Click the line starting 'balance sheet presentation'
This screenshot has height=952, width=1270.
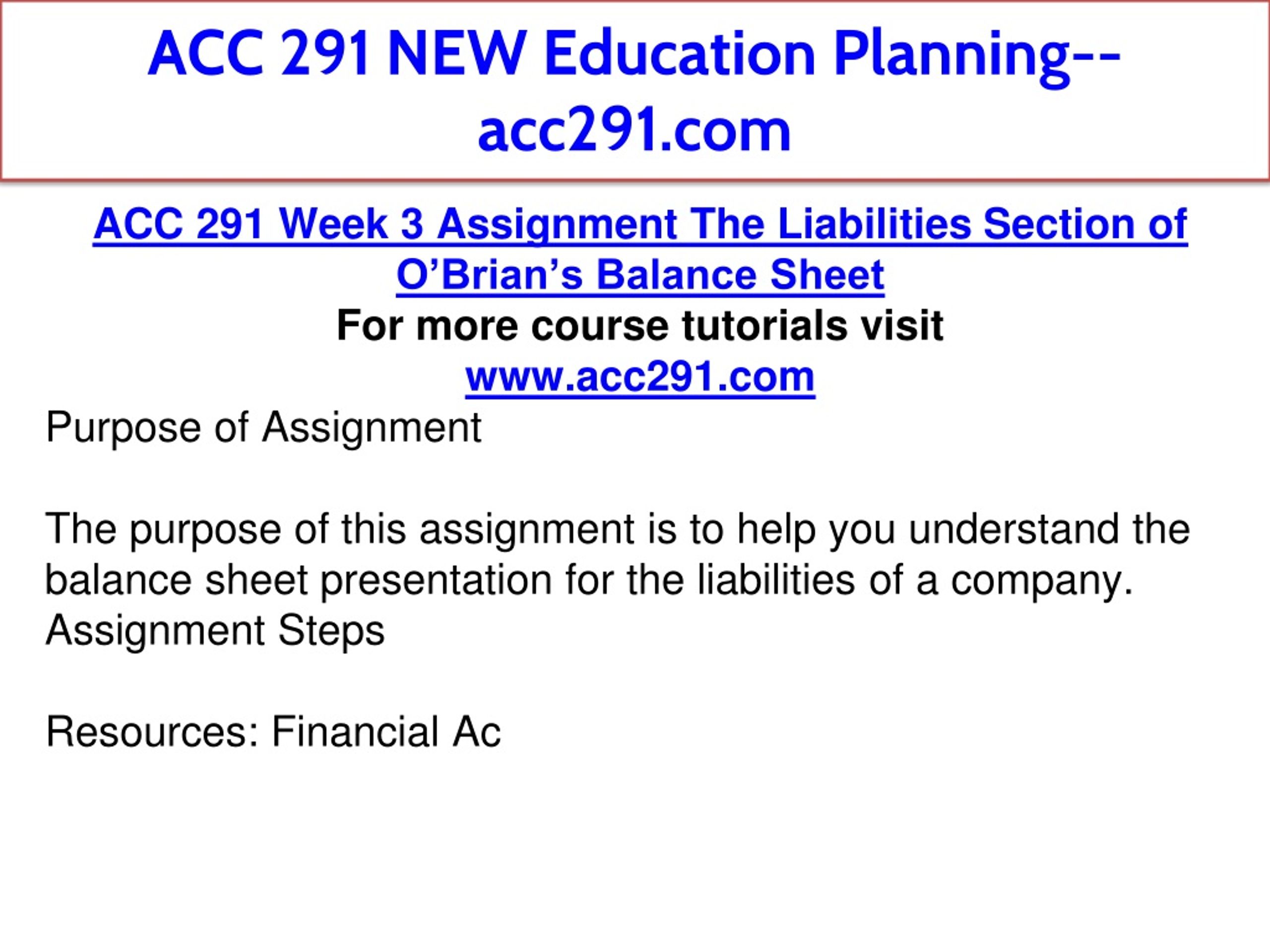click(590, 581)
